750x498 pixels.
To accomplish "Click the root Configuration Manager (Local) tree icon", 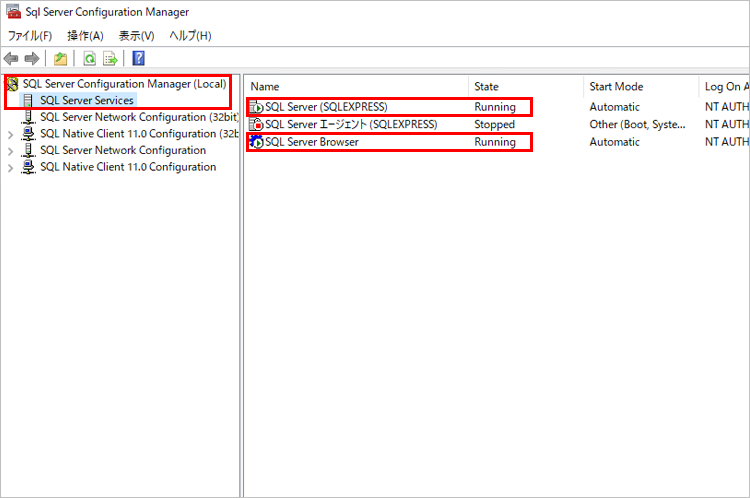I will click(12, 84).
